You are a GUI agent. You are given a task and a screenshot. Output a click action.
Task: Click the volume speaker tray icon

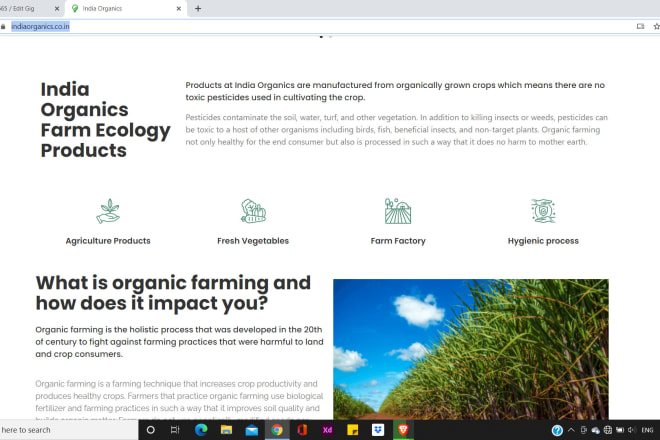(x=631, y=430)
